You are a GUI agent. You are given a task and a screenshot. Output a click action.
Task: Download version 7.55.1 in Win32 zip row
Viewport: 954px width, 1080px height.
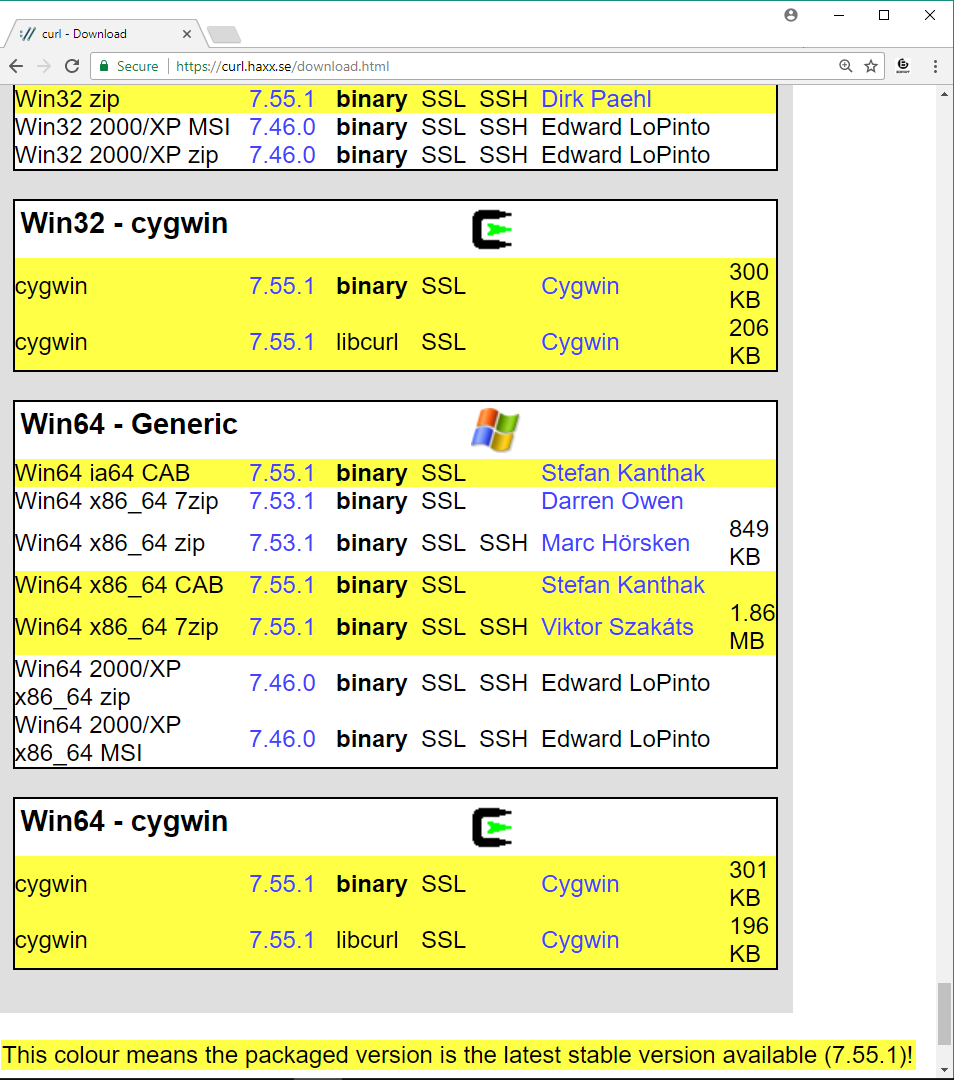coord(282,99)
